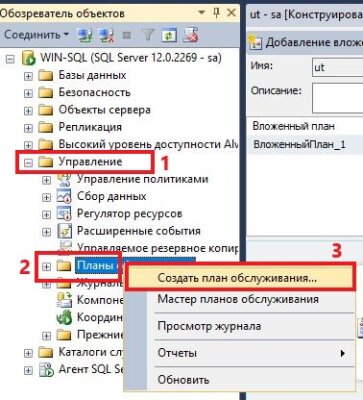Click the Описание text box
The width and height of the screenshot is (363, 400).
337,98
